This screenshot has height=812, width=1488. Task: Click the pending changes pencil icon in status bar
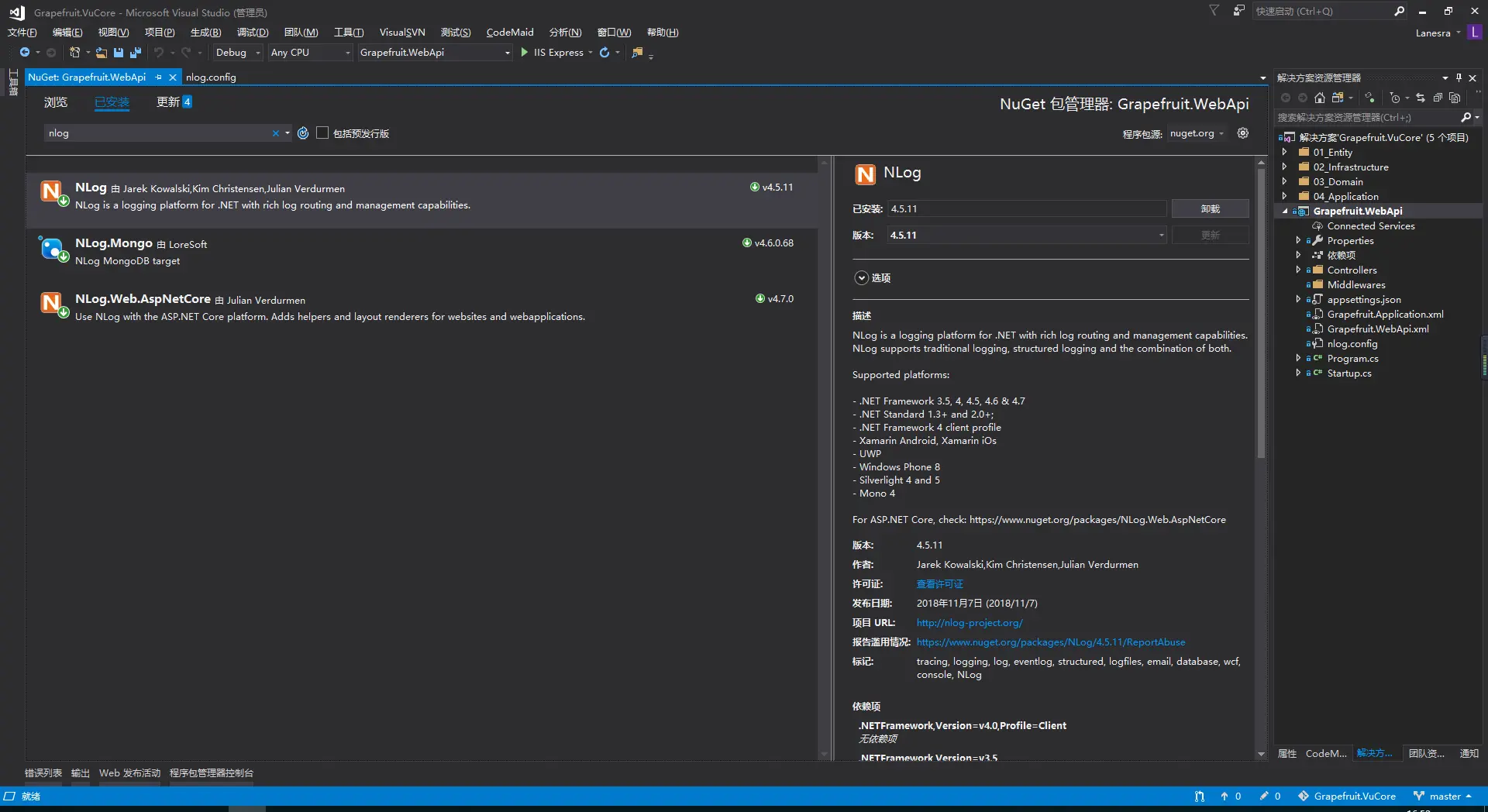[x=1264, y=796]
